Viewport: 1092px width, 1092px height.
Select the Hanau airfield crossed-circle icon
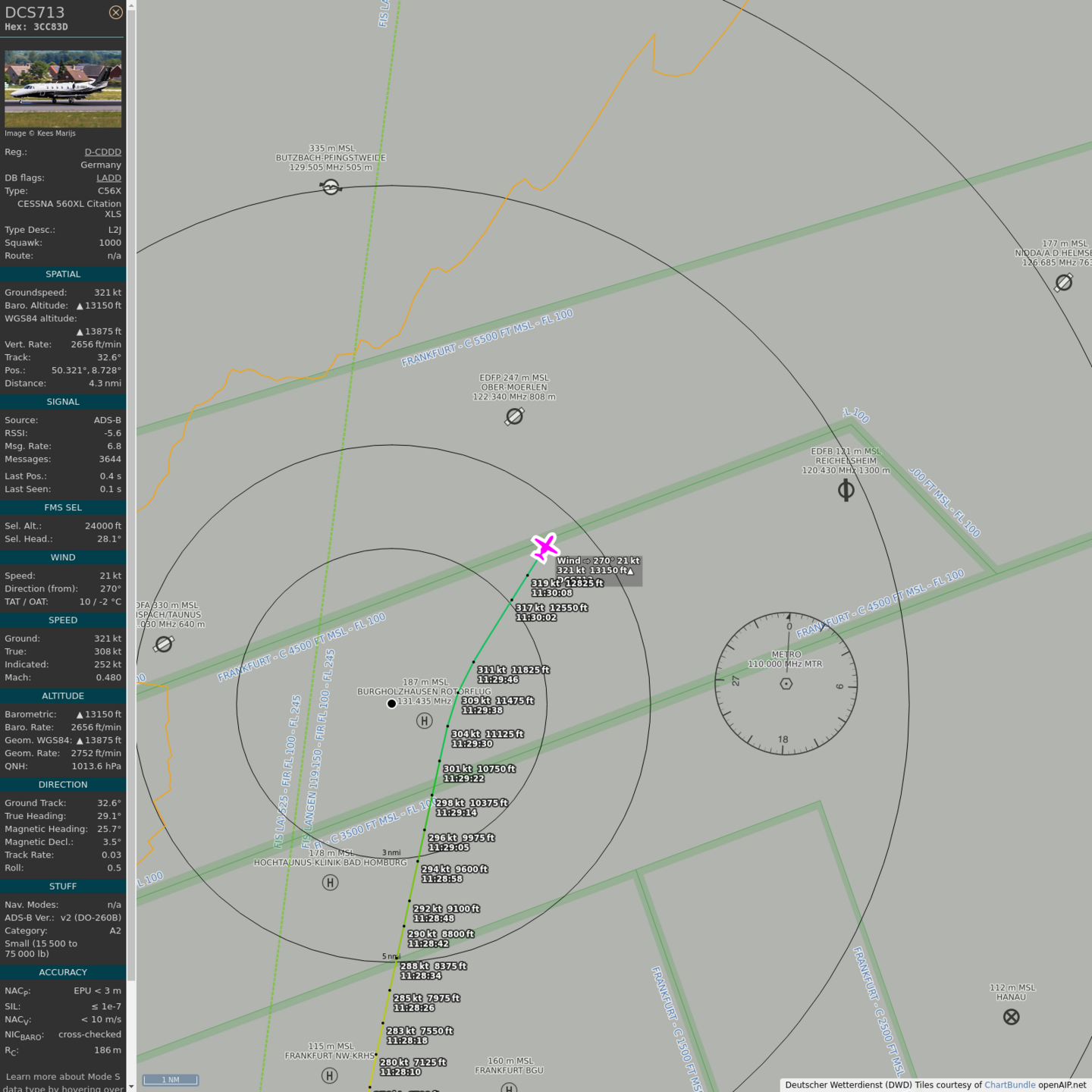tap(1011, 1017)
